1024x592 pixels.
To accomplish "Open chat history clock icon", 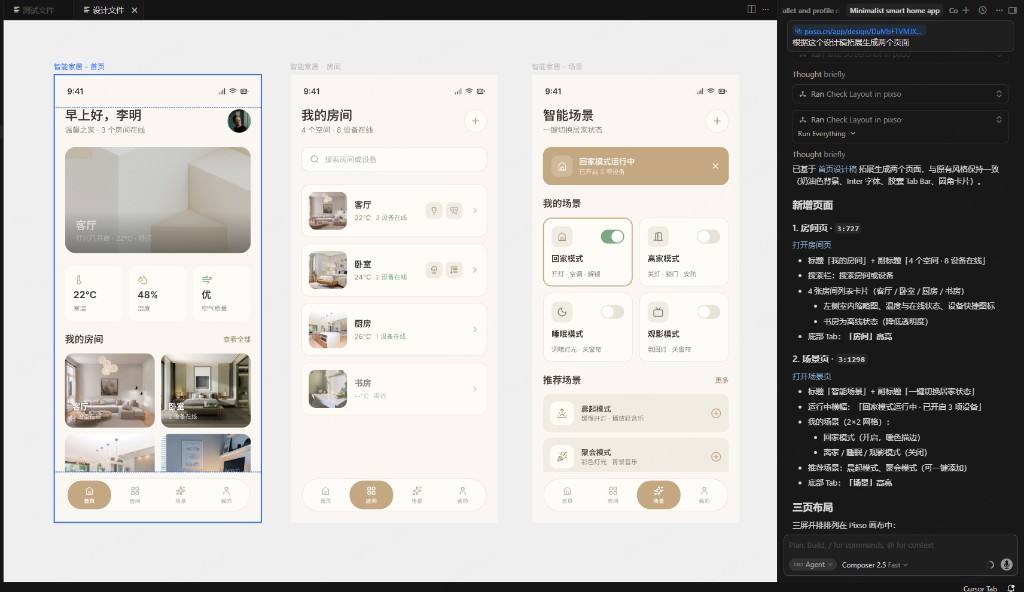I will tap(982, 10).
